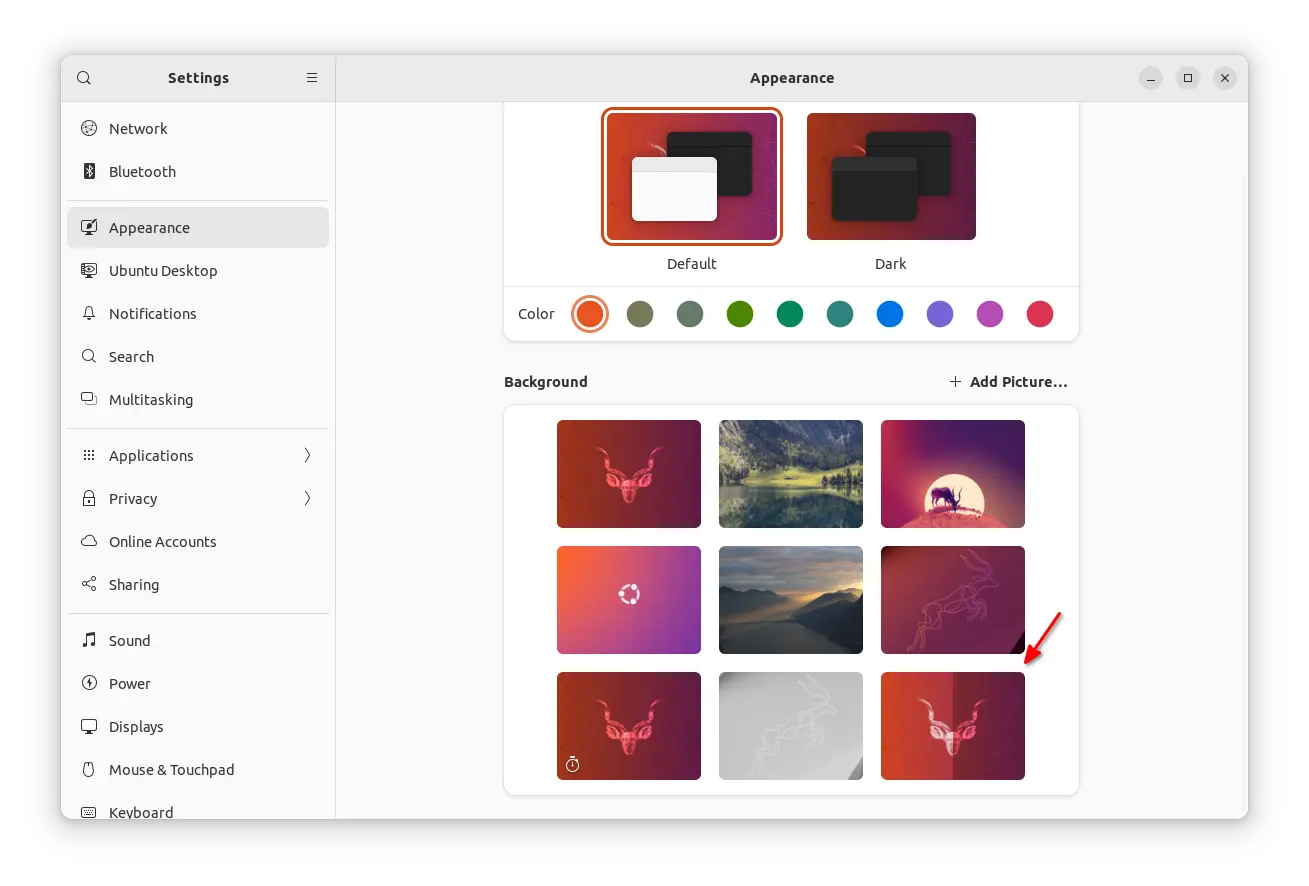Expand the Applications submenu chevron
Image resolution: width=1309 pixels, height=886 pixels.
click(307, 455)
